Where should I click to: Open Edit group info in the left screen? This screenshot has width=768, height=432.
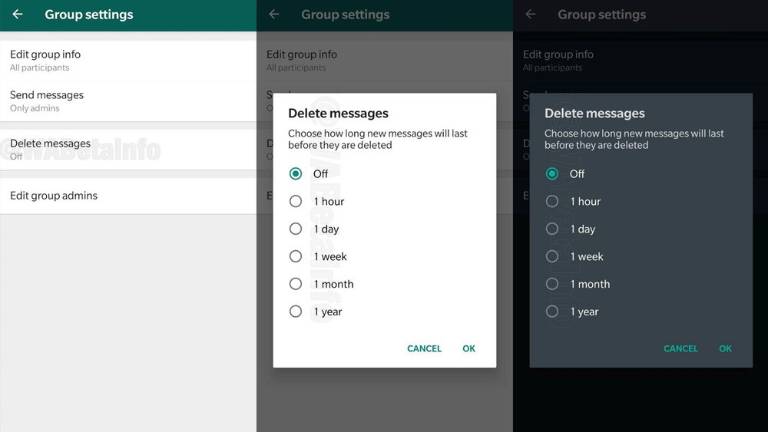click(60, 59)
